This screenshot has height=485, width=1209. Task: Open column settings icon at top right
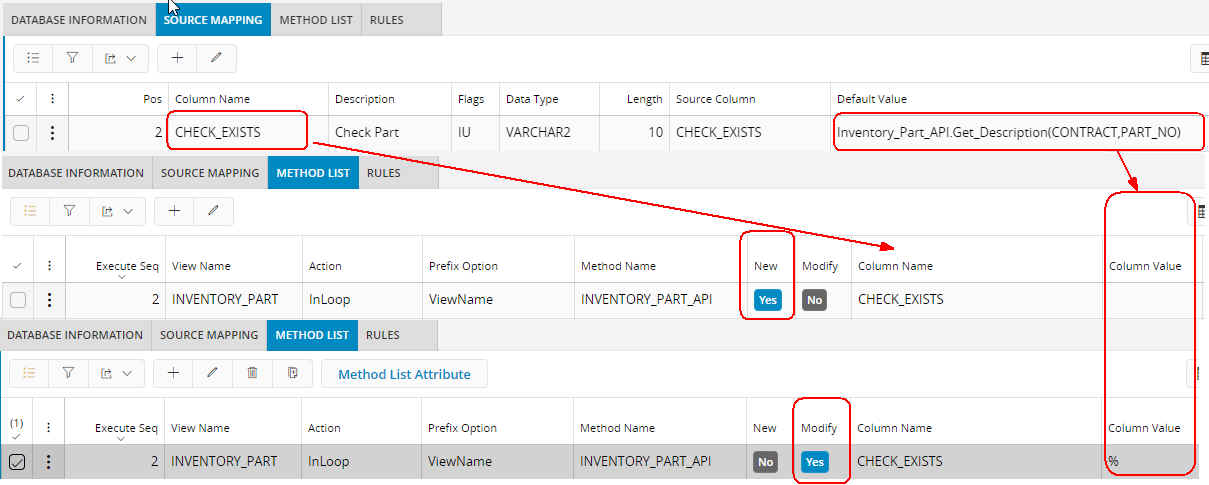pyautogui.click(x=1202, y=59)
